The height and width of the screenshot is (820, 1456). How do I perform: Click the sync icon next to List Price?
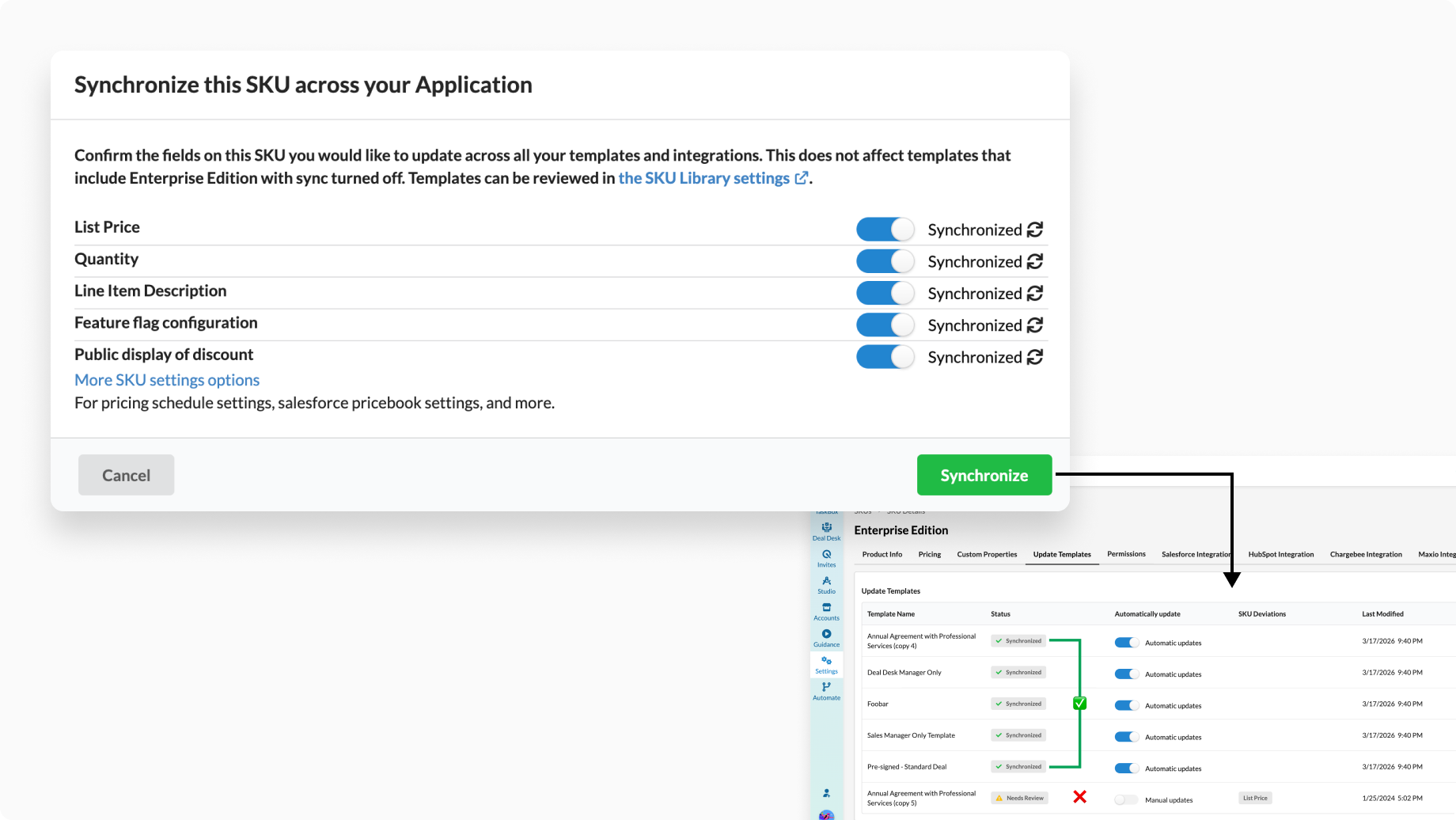[1034, 230]
